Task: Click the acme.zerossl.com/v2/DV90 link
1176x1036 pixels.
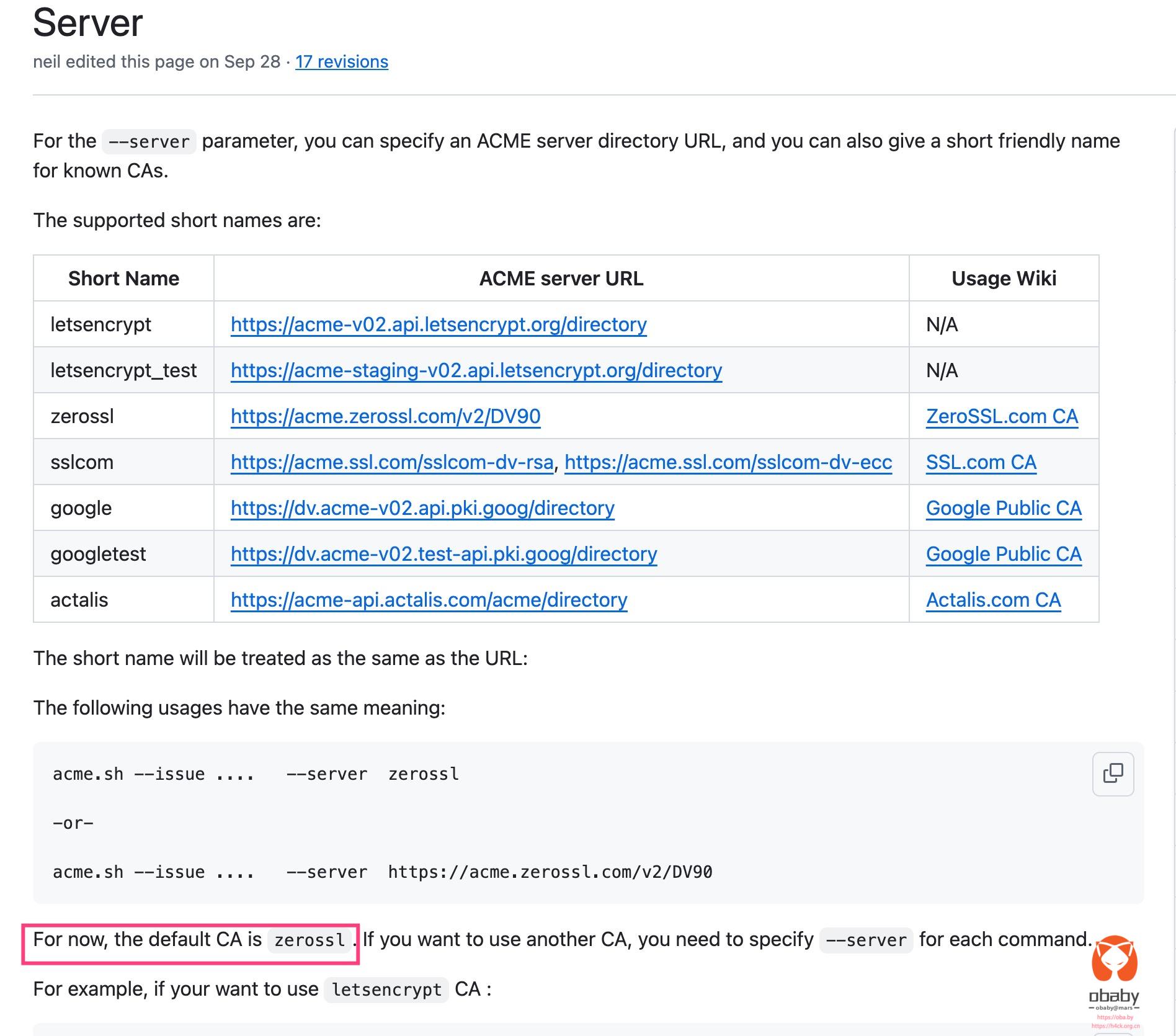Action: (385, 416)
